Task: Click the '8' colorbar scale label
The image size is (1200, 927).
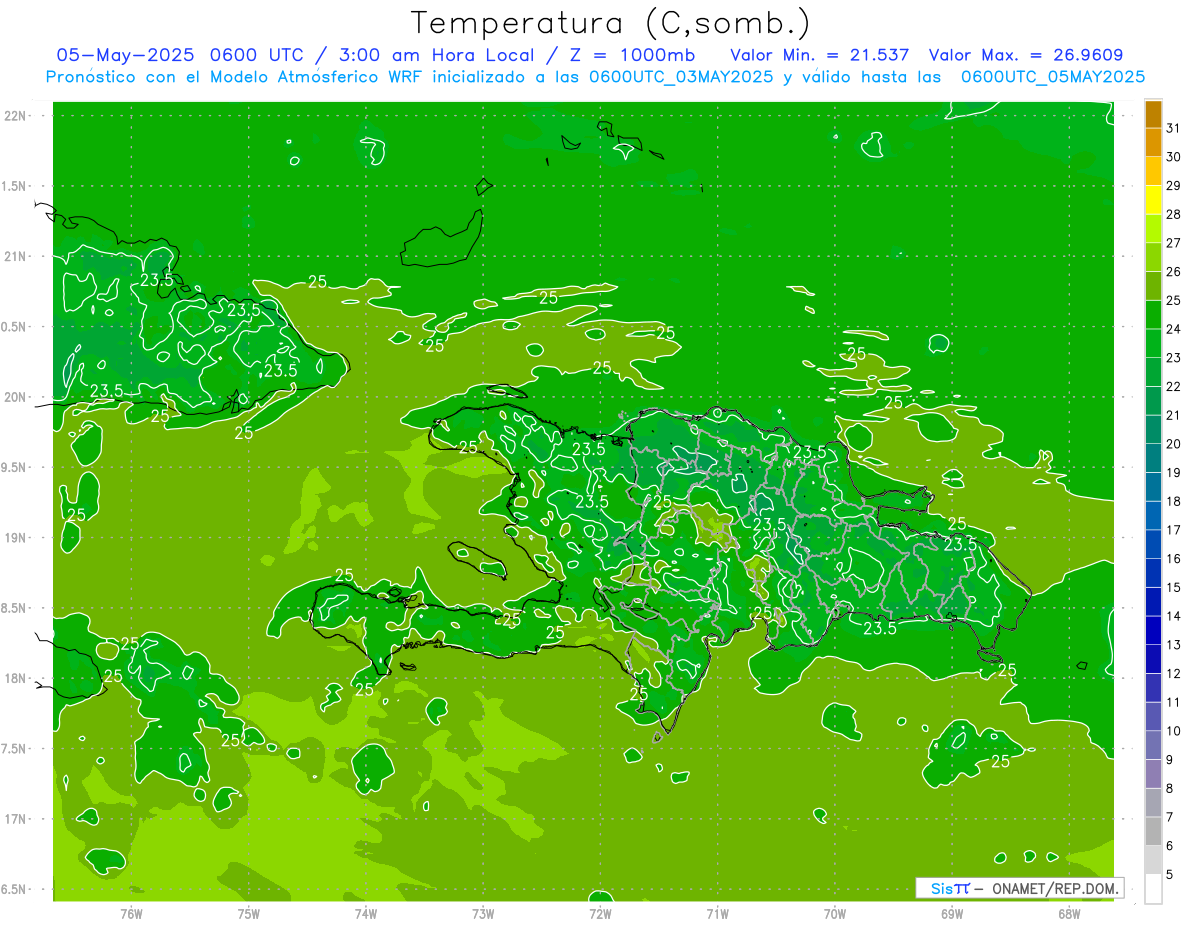Action: tap(1170, 789)
